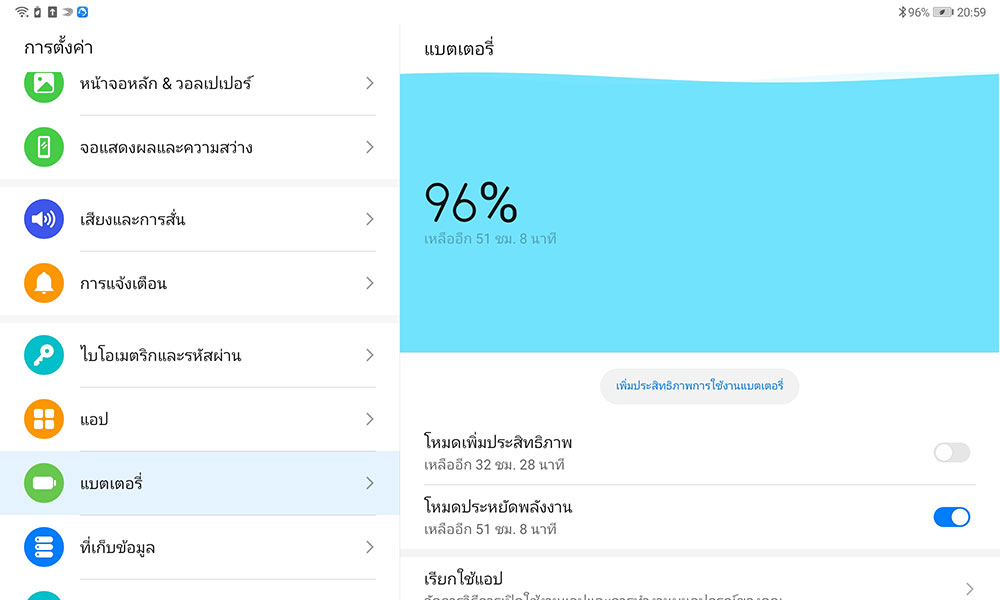Expand the เรียกใช้แอป chevron arrow

point(969,588)
